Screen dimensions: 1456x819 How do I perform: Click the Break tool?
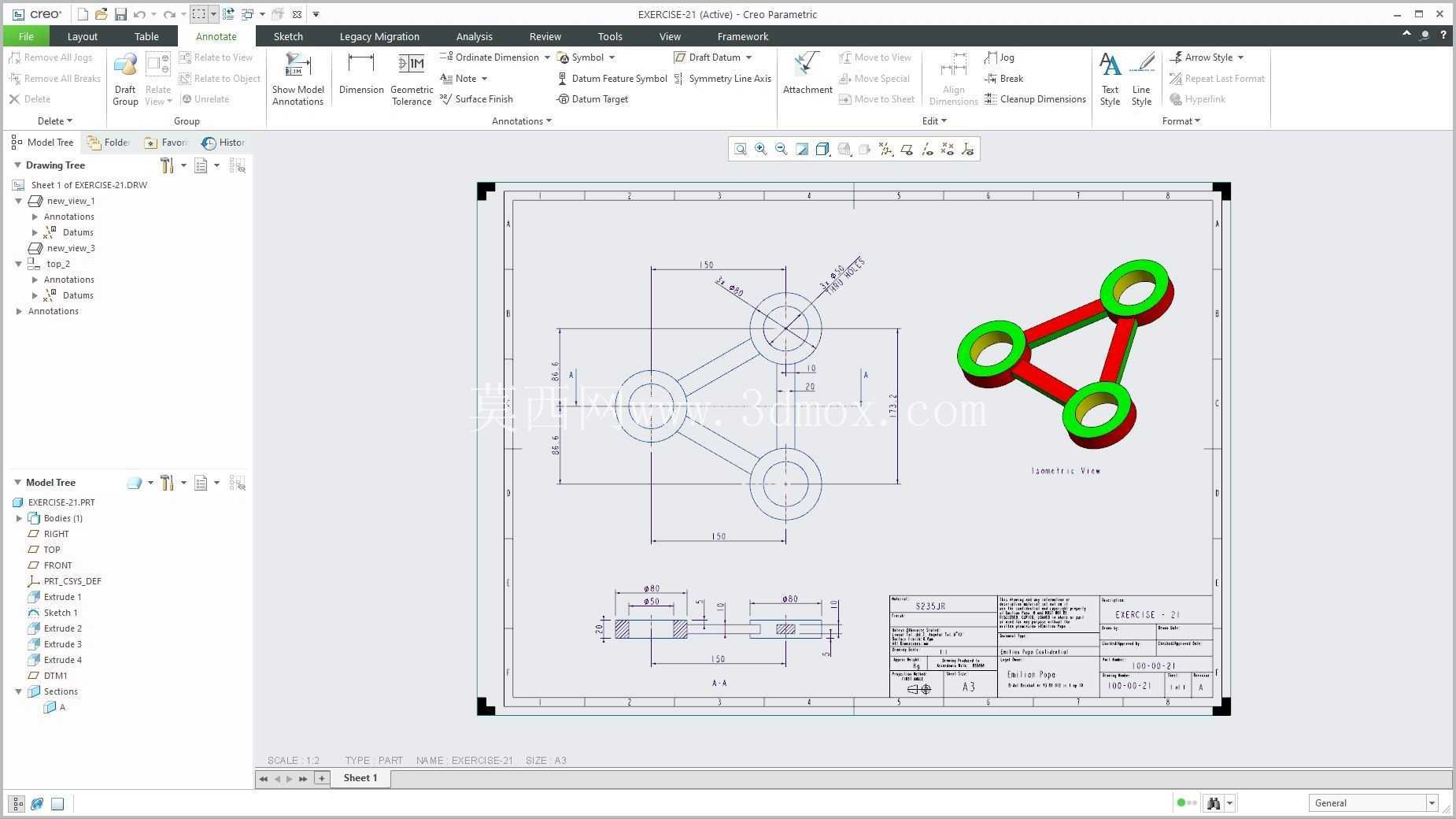tap(1004, 79)
